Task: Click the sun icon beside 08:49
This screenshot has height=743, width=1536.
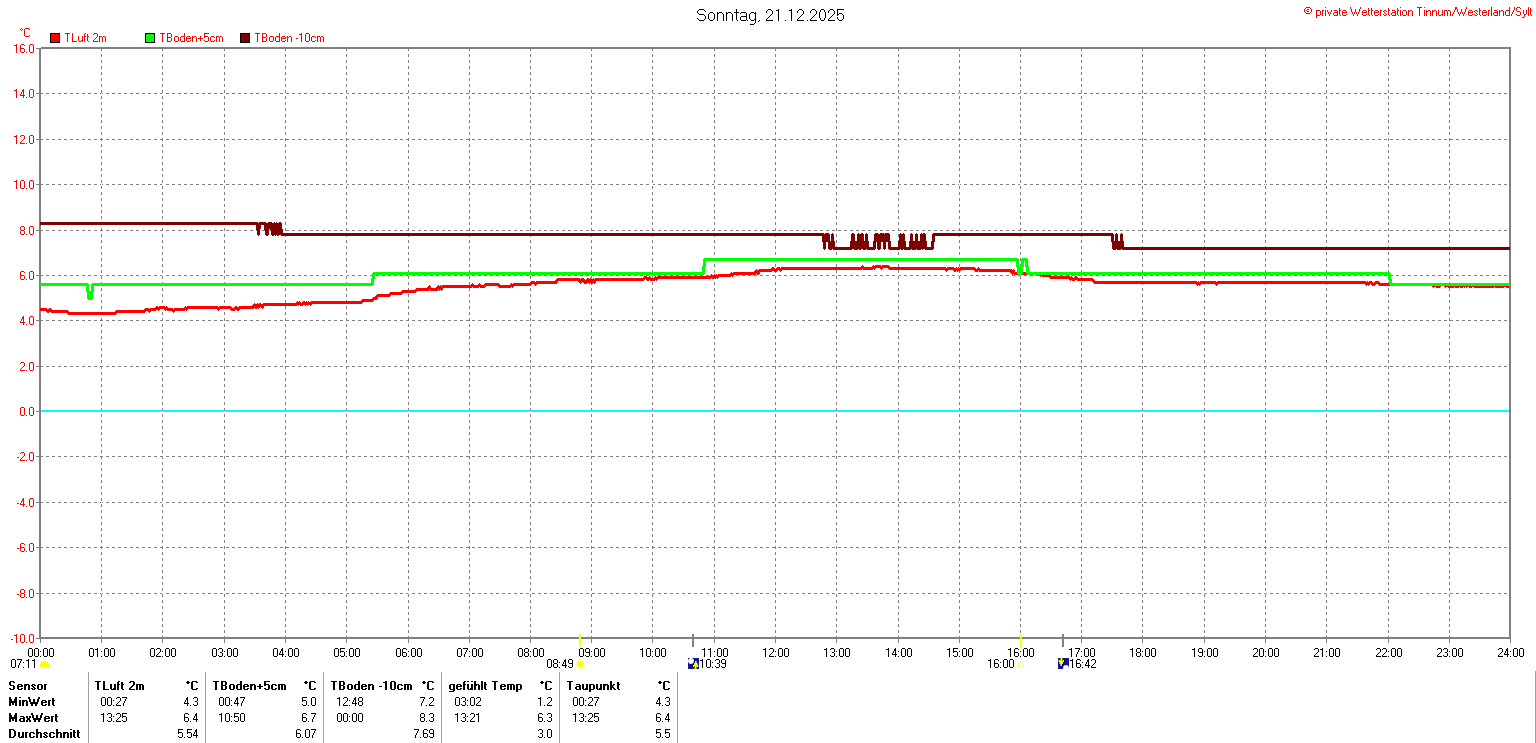Action: coord(580,664)
